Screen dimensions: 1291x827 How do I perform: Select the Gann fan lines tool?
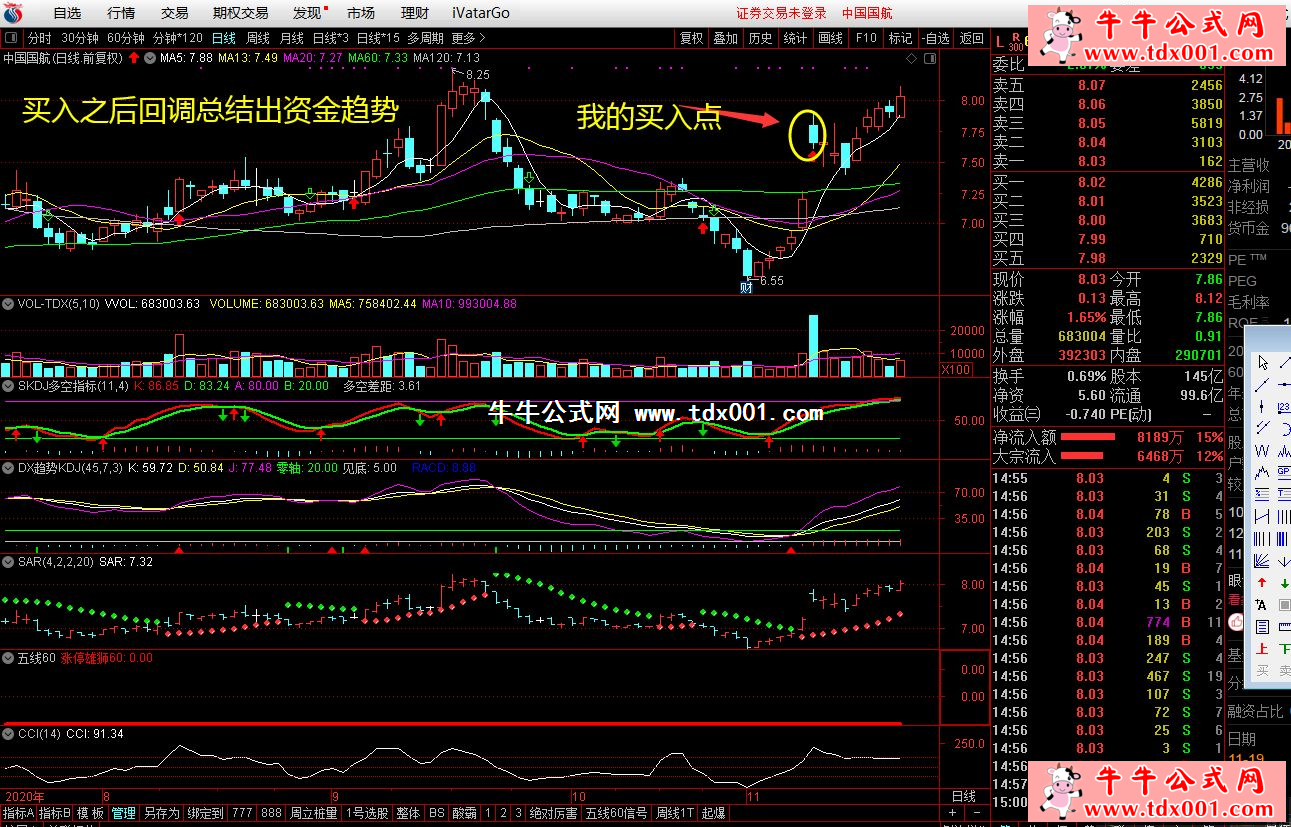click(1262, 561)
